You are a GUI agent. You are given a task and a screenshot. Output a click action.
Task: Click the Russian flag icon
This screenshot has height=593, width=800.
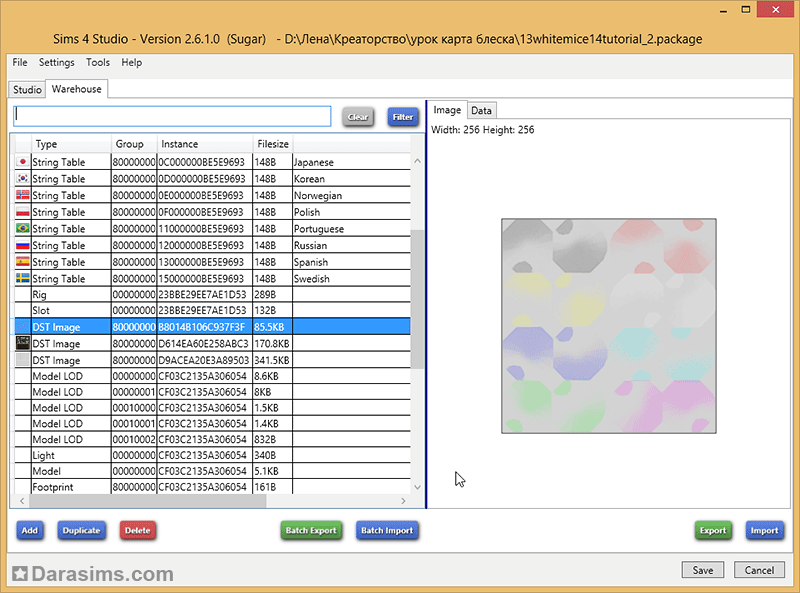pos(22,245)
